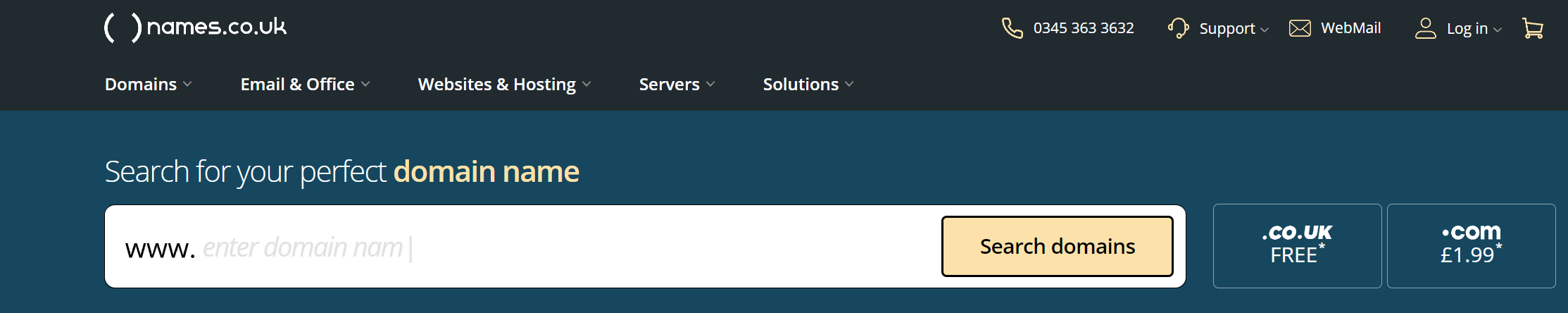Viewport: 1568px width, 313px height.
Task: Open the Solutions menu
Action: 801,85
